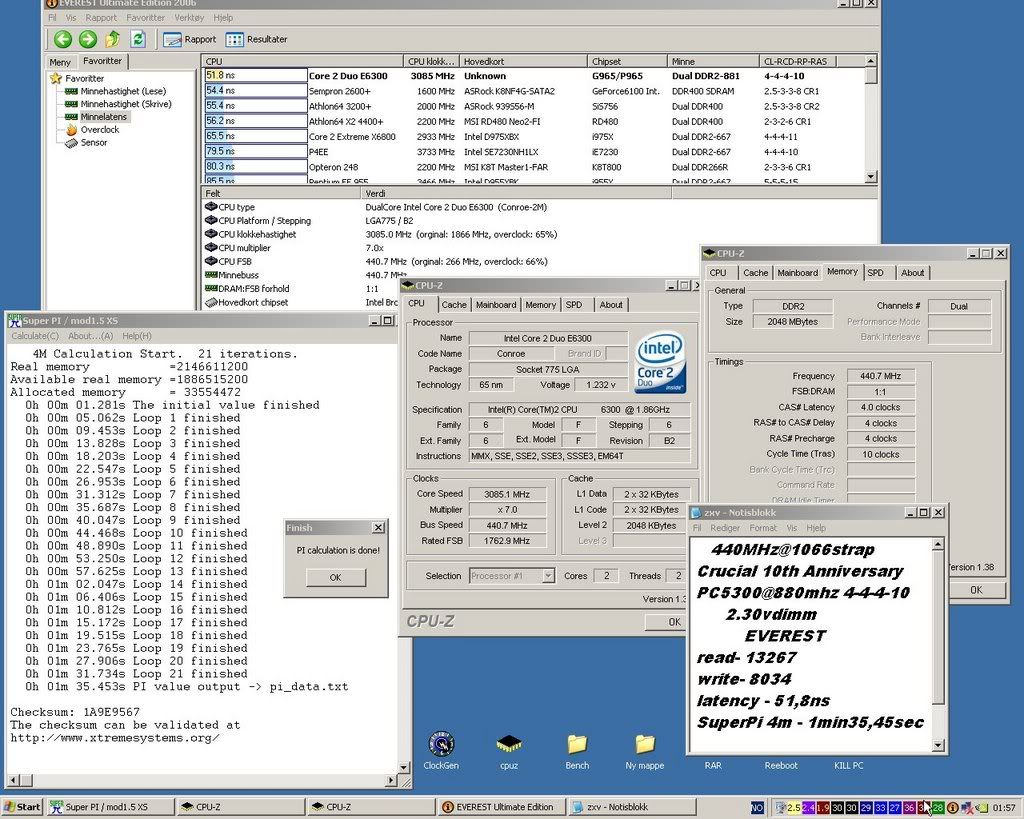This screenshot has width=1024, height=819.
Task: Select Minnehastighet (Lese) in the favorites tree
Action: 116,91
